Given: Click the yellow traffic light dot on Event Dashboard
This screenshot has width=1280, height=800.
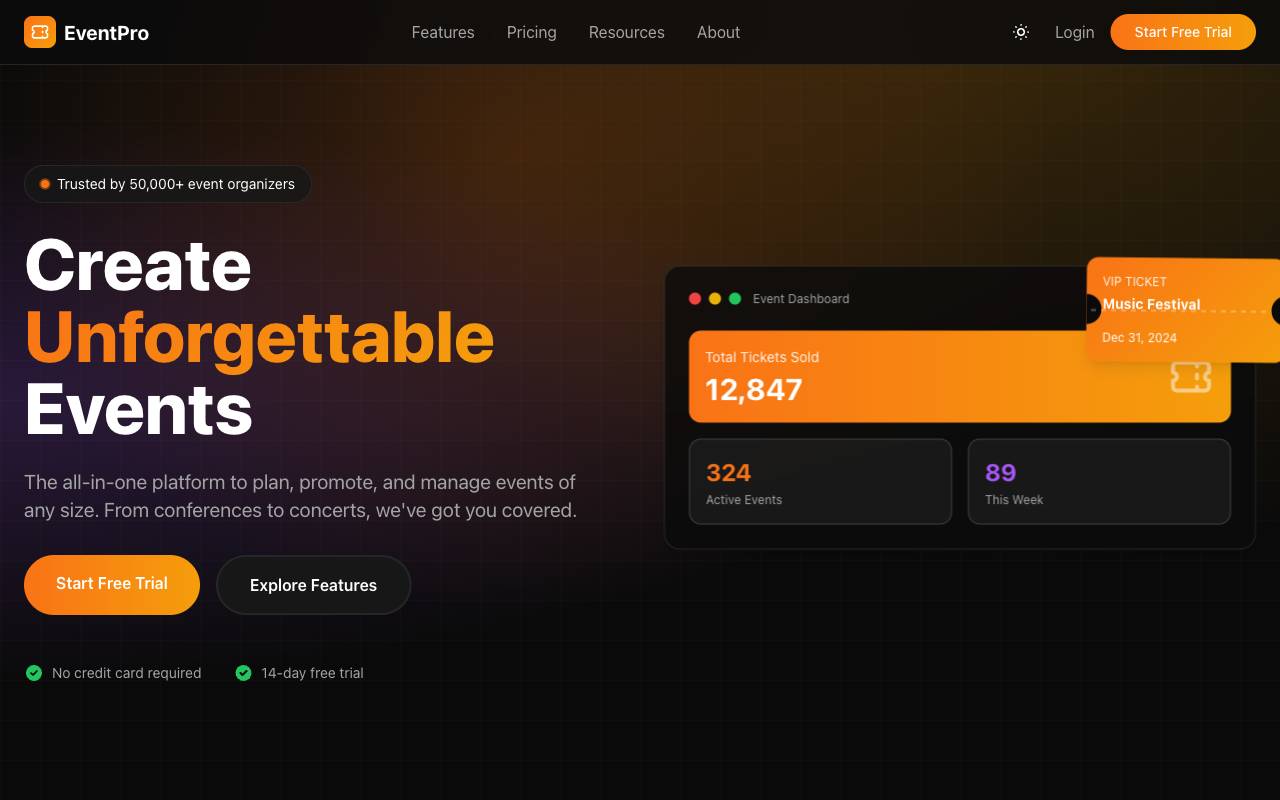Looking at the screenshot, I should tap(715, 298).
